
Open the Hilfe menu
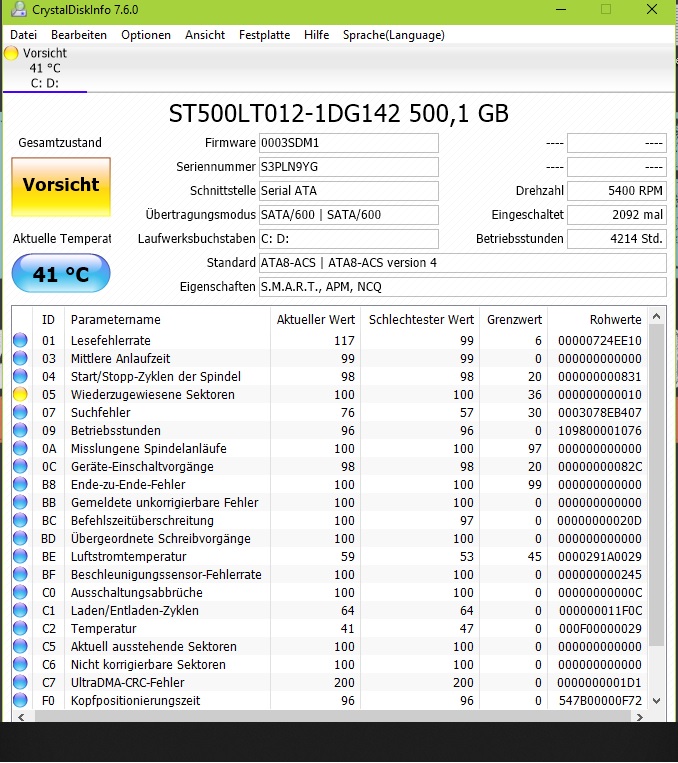pos(316,35)
